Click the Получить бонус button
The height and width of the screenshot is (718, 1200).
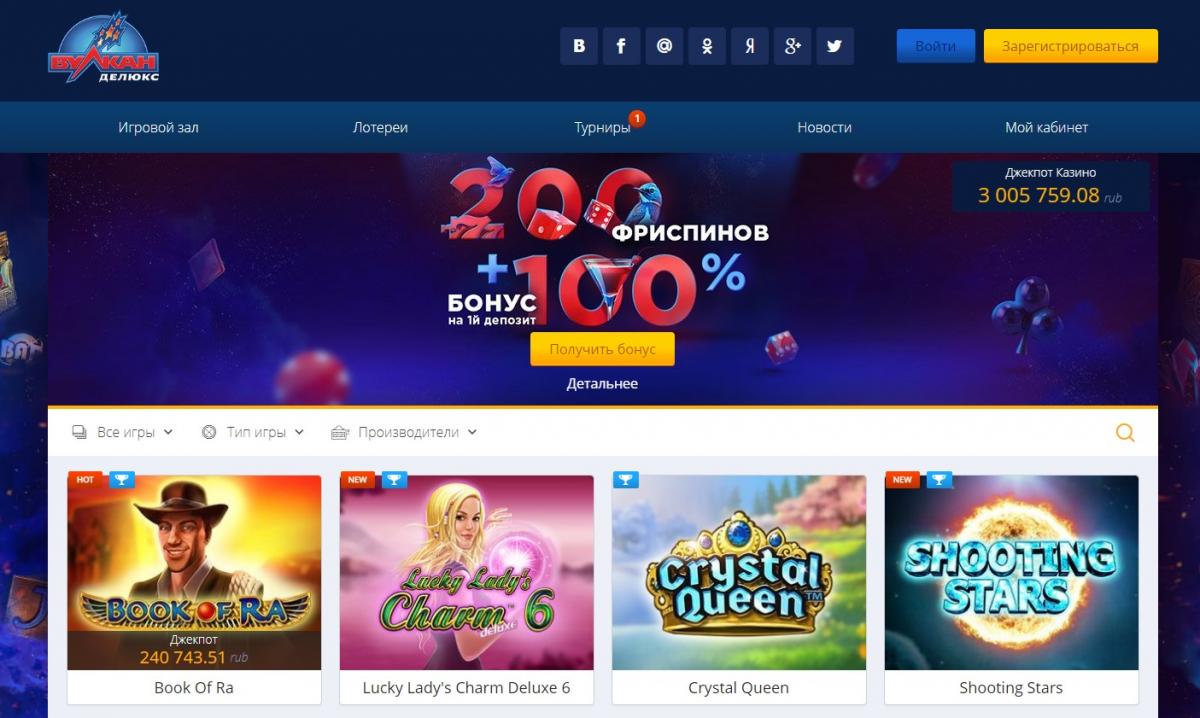602,349
